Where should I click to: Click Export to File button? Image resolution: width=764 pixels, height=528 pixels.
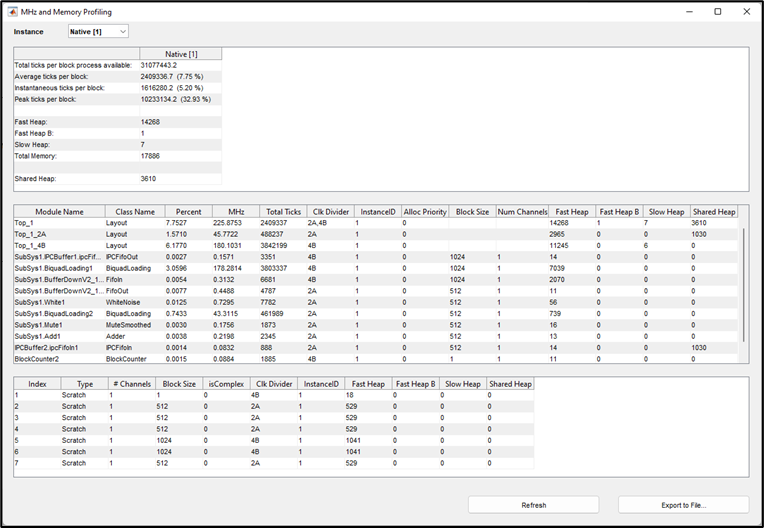click(683, 505)
